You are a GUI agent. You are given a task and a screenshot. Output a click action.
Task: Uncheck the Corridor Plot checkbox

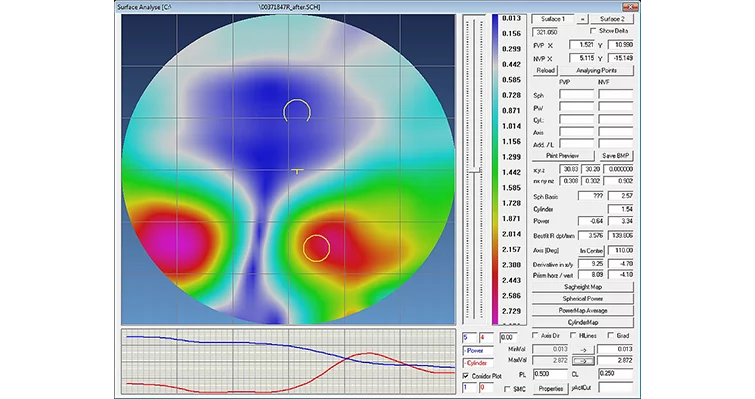pos(466,376)
